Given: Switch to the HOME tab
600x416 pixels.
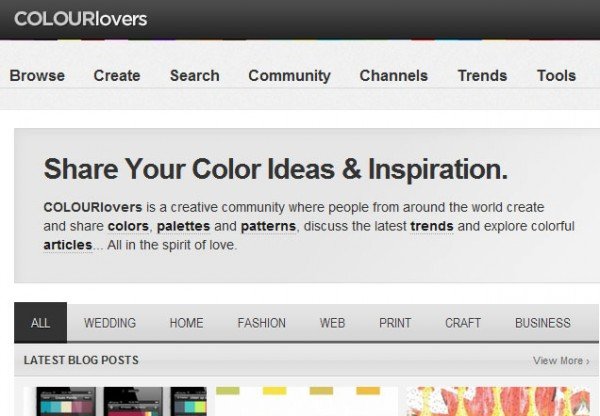Looking at the screenshot, I should (x=186, y=323).
